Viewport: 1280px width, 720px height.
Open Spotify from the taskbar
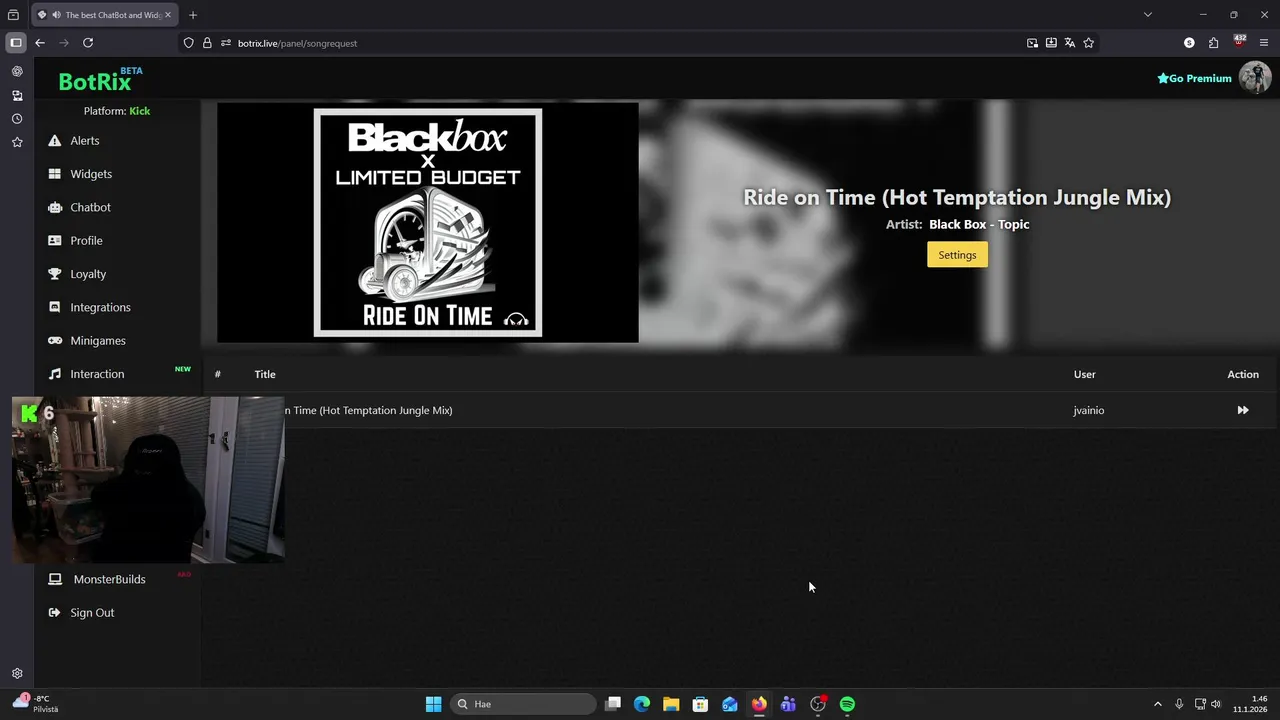click(847, 704)
